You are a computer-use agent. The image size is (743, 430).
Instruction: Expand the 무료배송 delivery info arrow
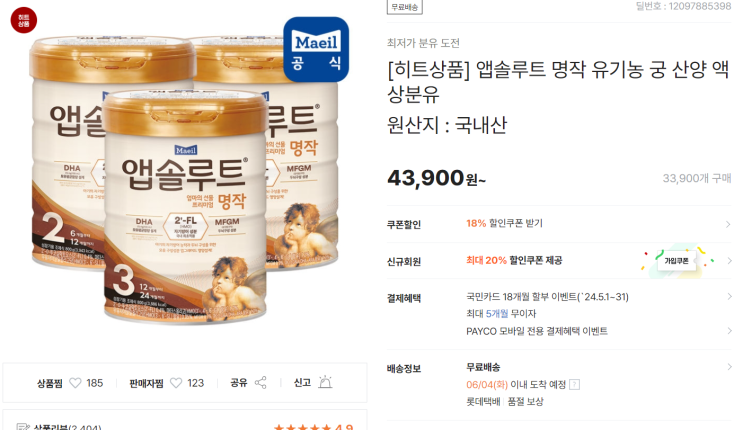pyautogui.click(x=729, y=366)
